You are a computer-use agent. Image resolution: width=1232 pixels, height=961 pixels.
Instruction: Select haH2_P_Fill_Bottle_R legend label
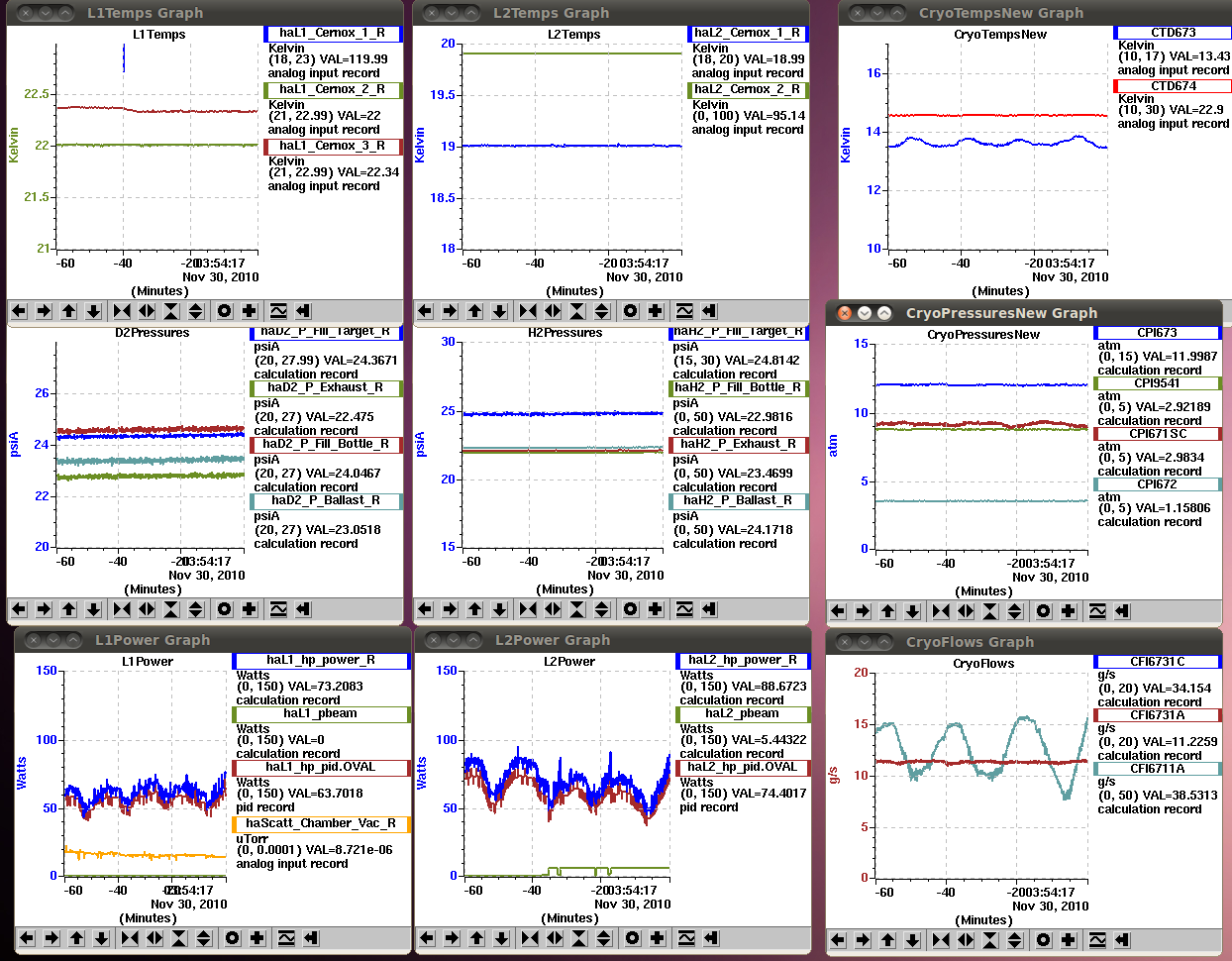pos(739,388)
